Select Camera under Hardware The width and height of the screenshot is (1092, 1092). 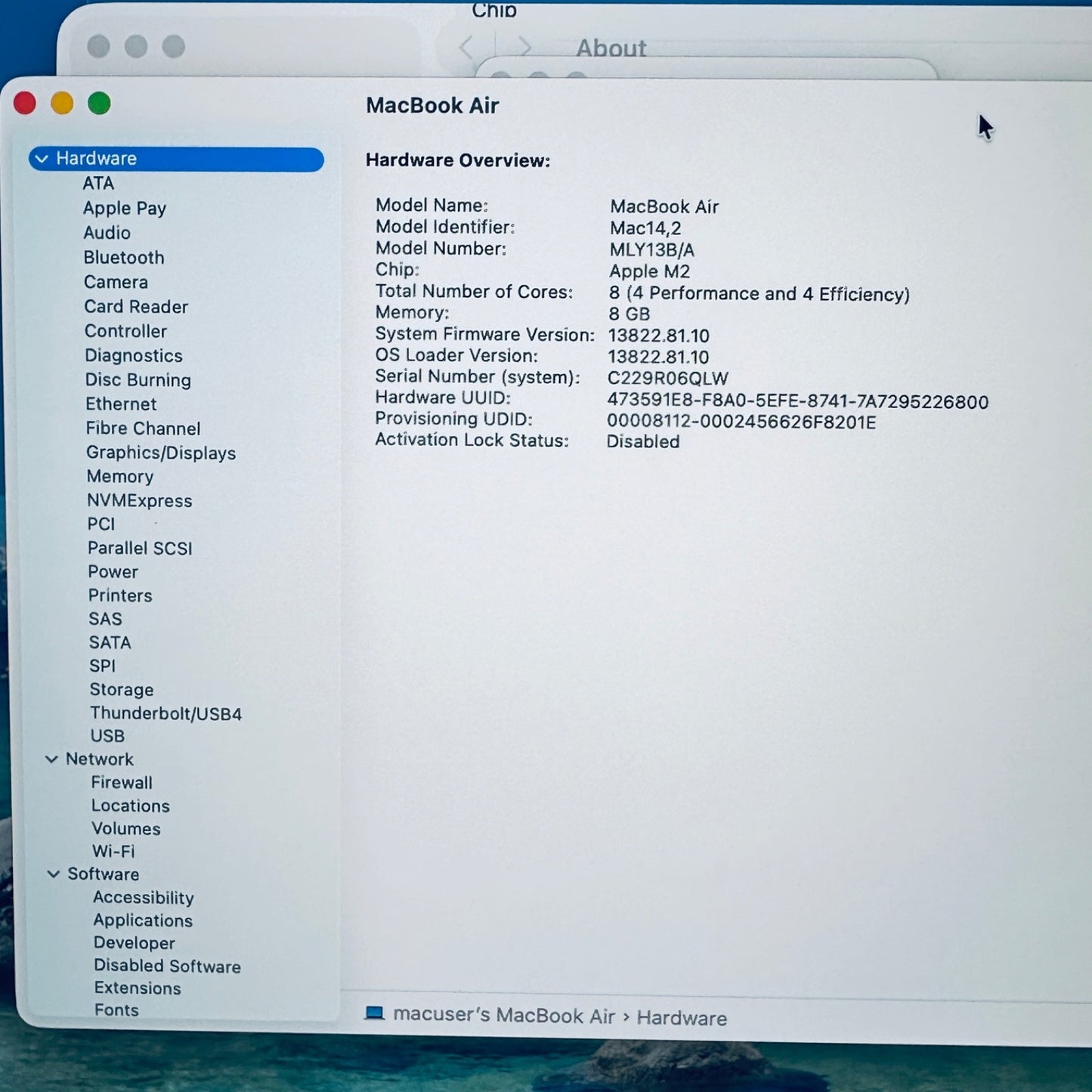(x=116, y=282)
